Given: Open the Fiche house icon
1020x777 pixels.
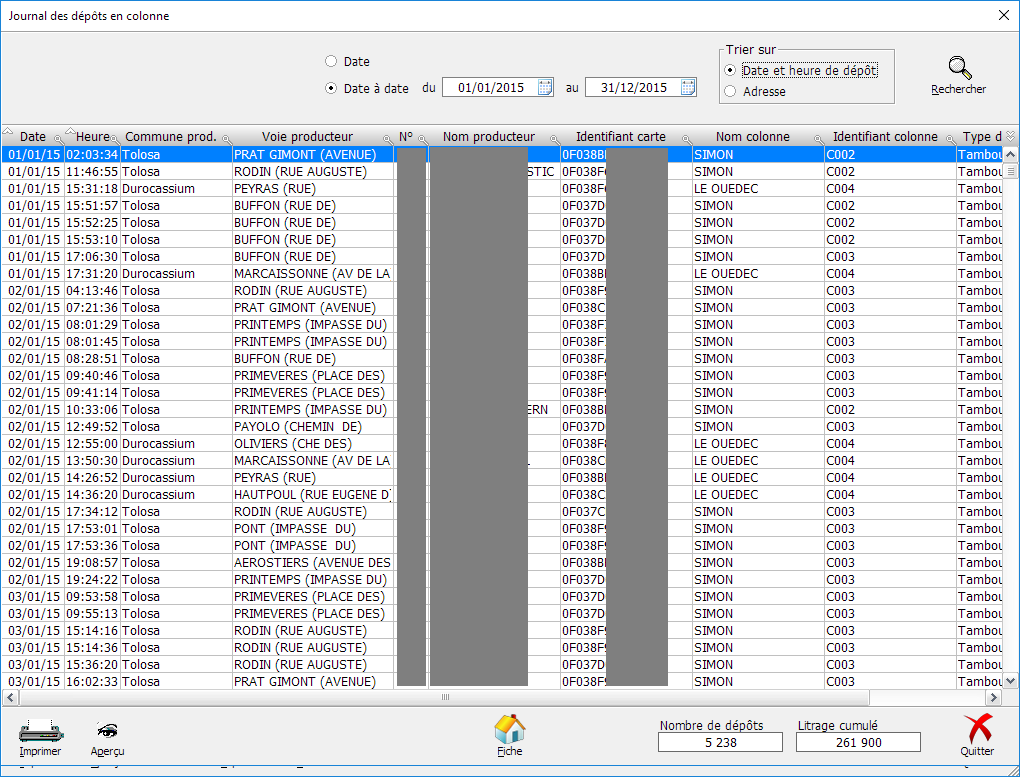Looking at the screenshot, I should 509,729.
